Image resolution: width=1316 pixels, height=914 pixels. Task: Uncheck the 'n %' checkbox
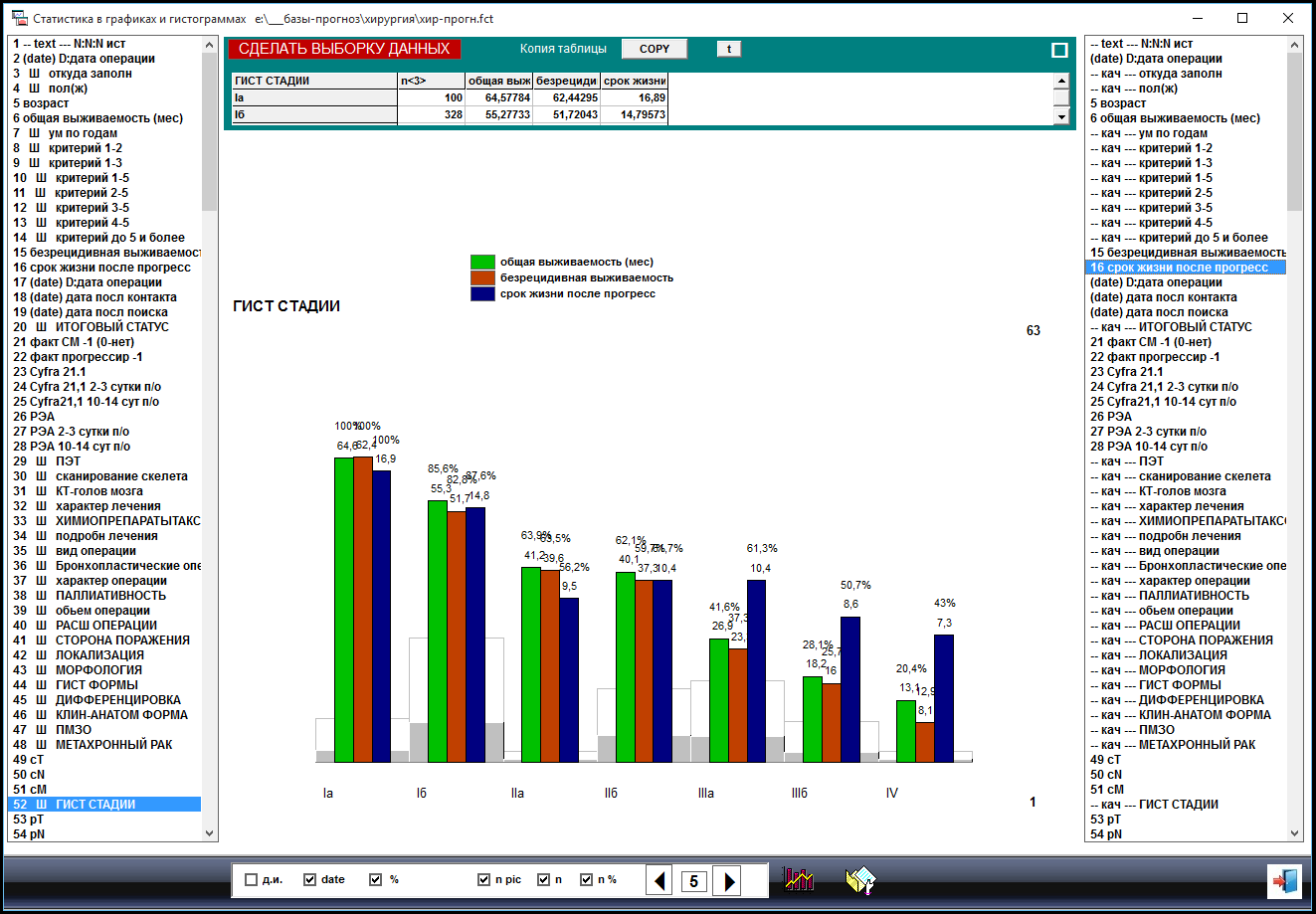tap(586, 880)
